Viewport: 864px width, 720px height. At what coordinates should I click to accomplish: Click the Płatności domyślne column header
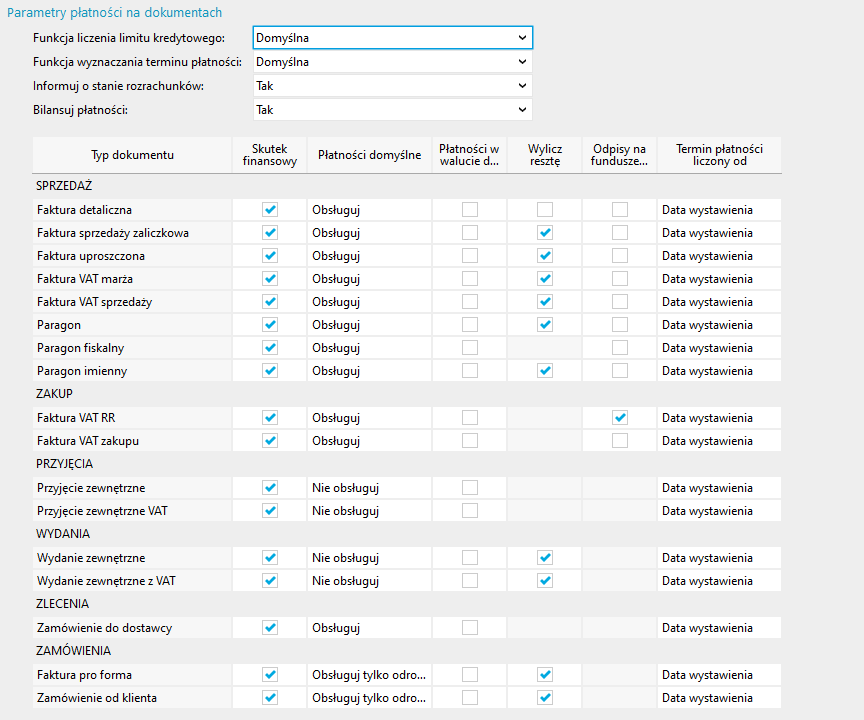click(369, 155)
